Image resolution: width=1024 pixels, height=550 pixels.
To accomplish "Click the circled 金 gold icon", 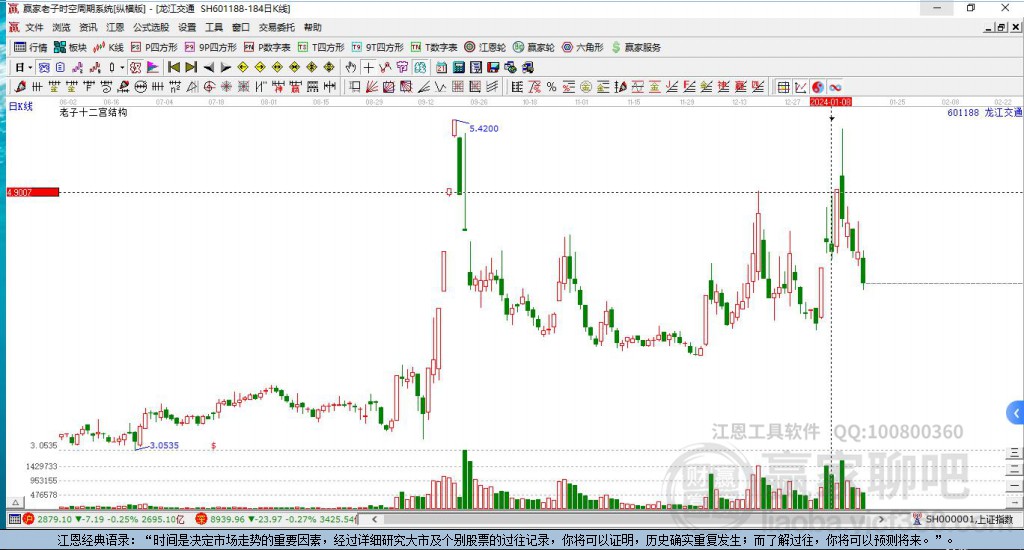I will (586, 87).
